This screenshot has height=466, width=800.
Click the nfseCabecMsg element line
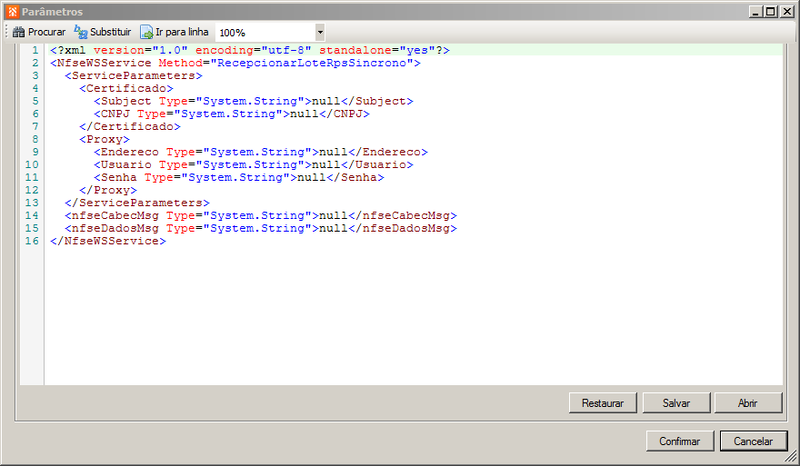point(261,216)
